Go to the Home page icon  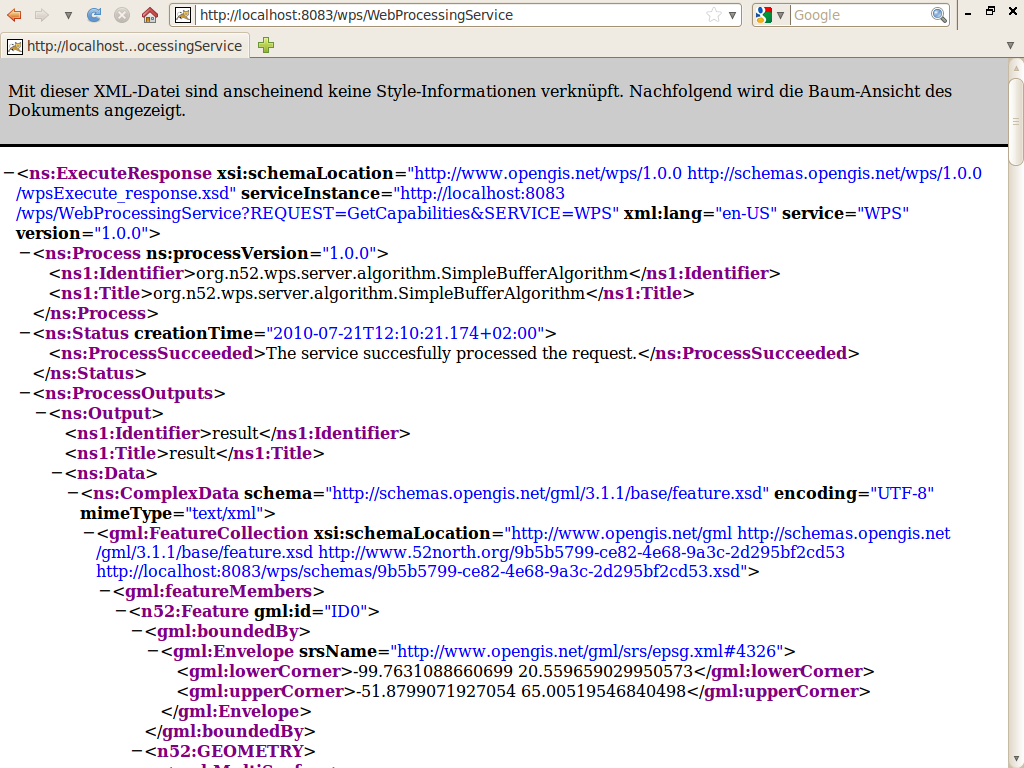149,15
